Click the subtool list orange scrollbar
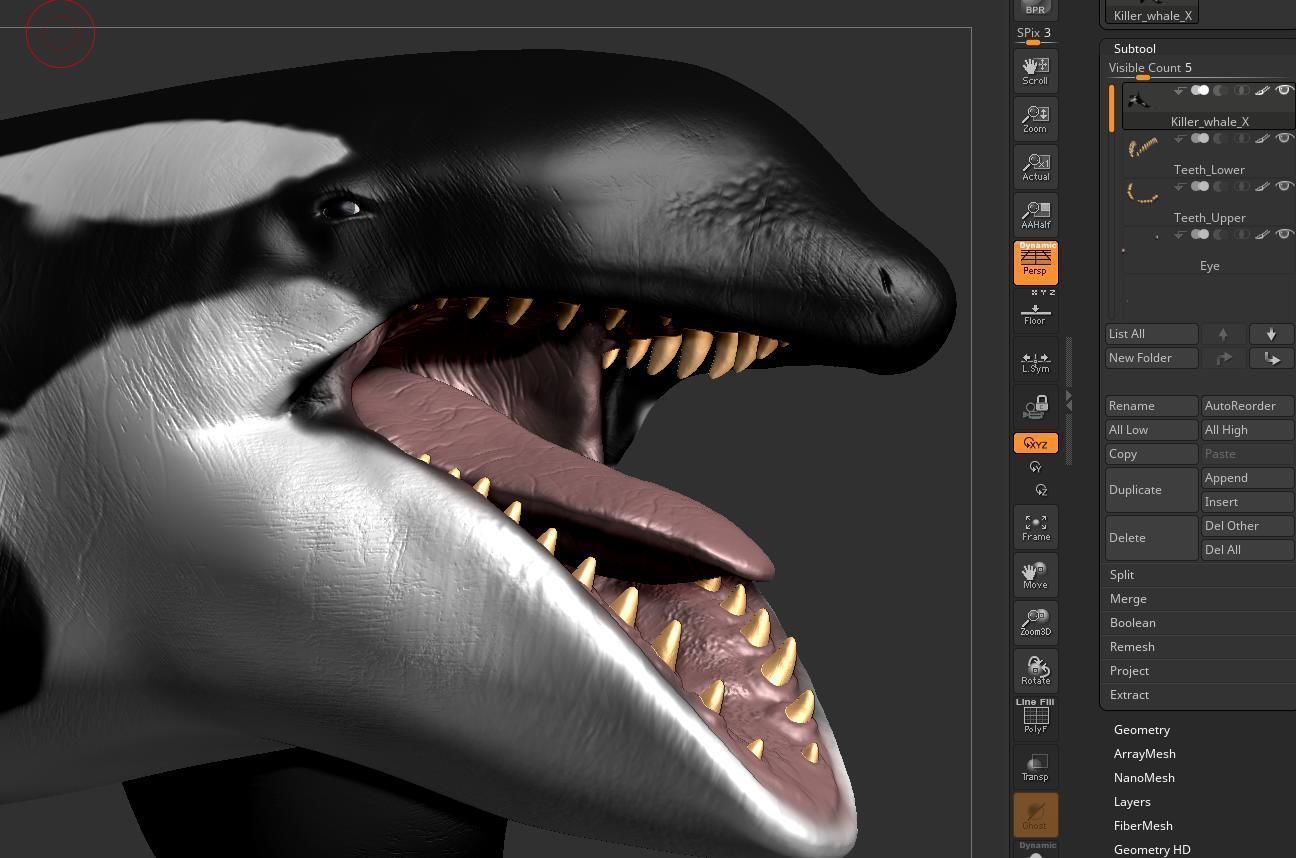This screenshot has width=1296, height=858. [1111, 108]
